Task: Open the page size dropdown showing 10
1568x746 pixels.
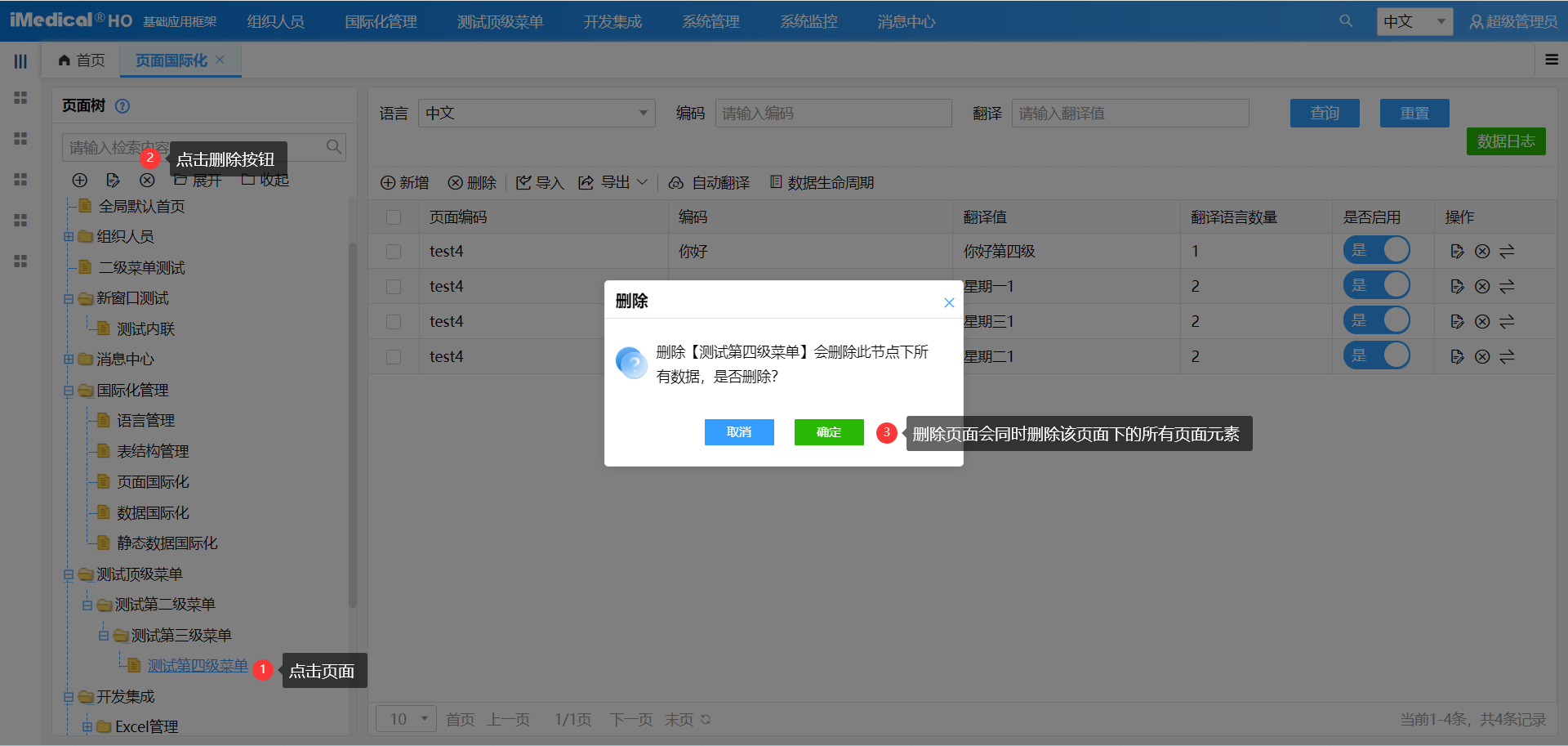Action: click(406, 719)
